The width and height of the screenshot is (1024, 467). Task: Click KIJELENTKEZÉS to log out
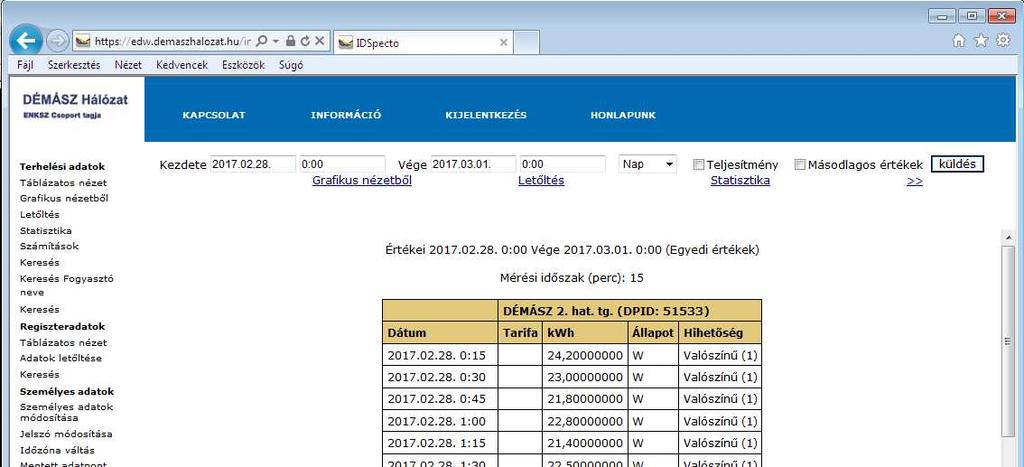tap(486, 115)
